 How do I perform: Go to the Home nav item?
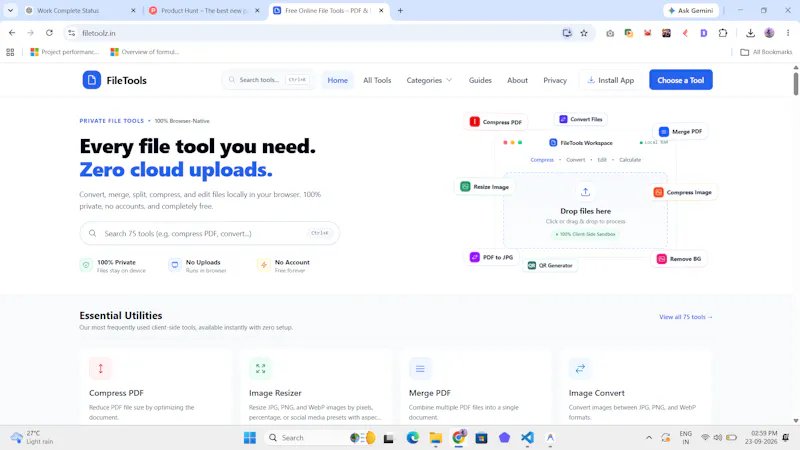[x=337, y=80]
